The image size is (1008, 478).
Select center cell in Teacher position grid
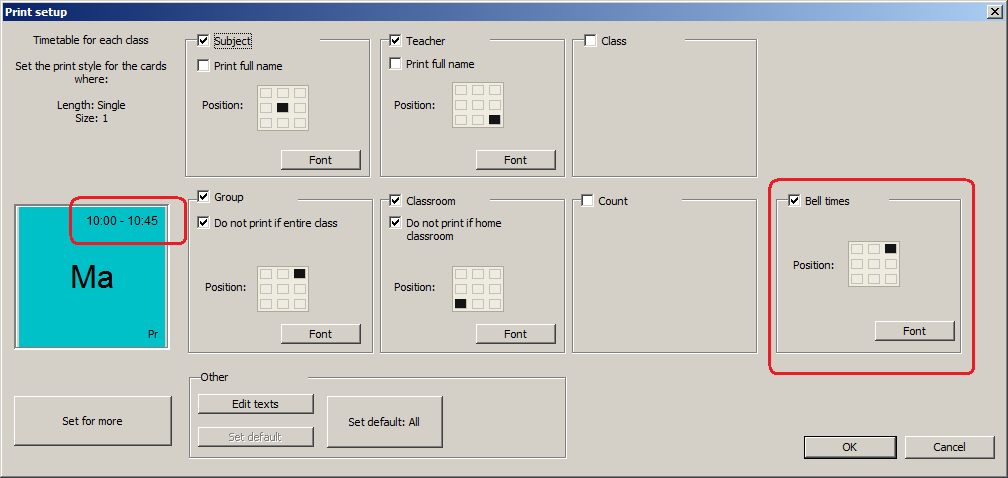click(477, 104)
